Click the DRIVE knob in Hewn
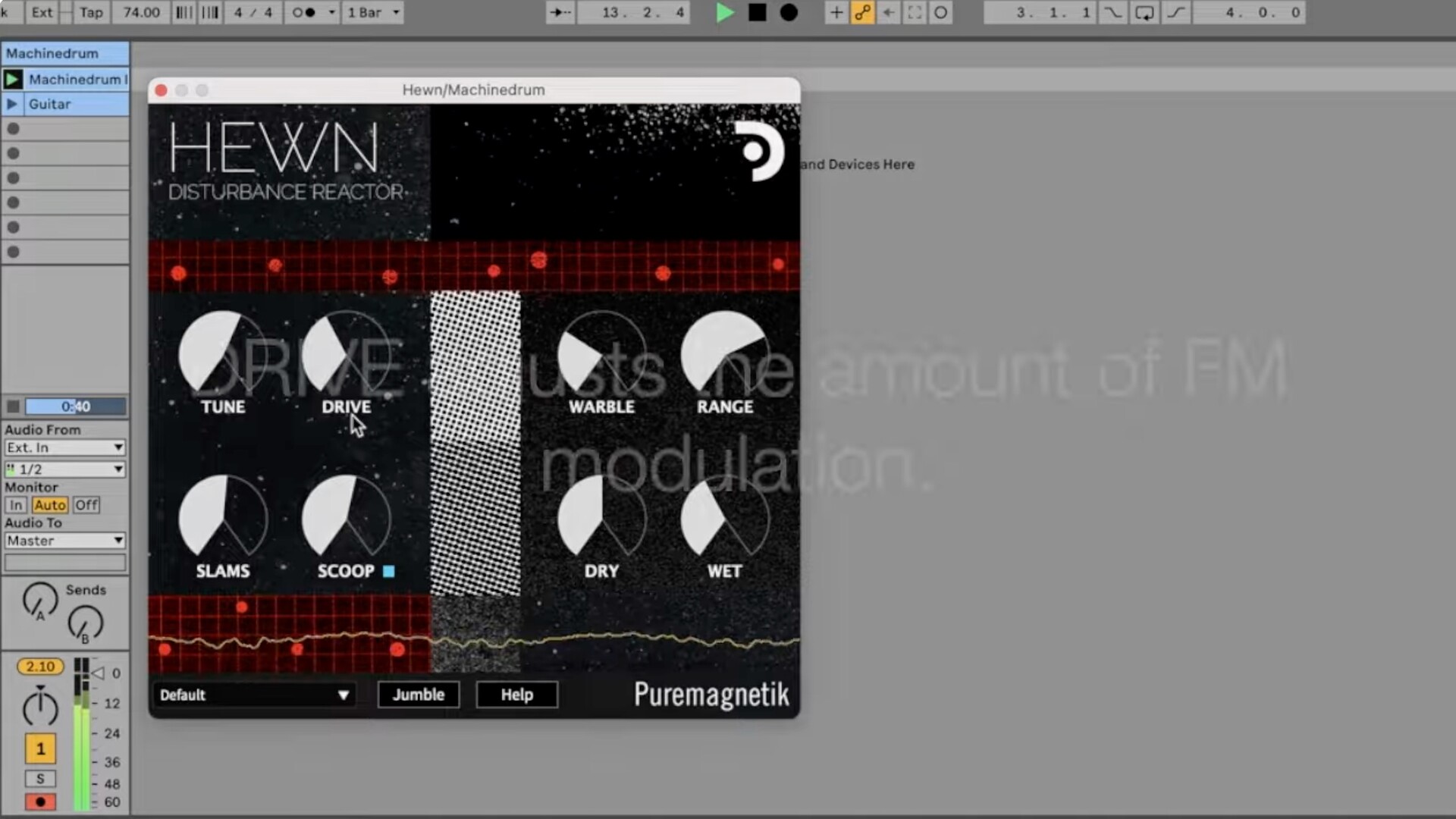The width and height of the screenshot is (1456, 819). 347,355
